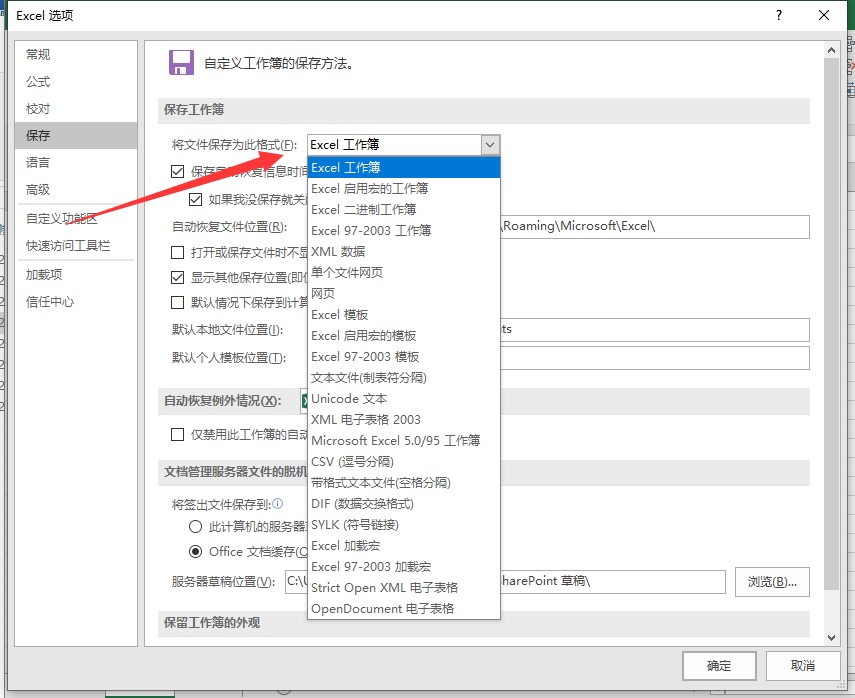The width and height of the screenshot is (855, 698).
Task: Go to 快速访问工具栏 section
Action: 68,246
